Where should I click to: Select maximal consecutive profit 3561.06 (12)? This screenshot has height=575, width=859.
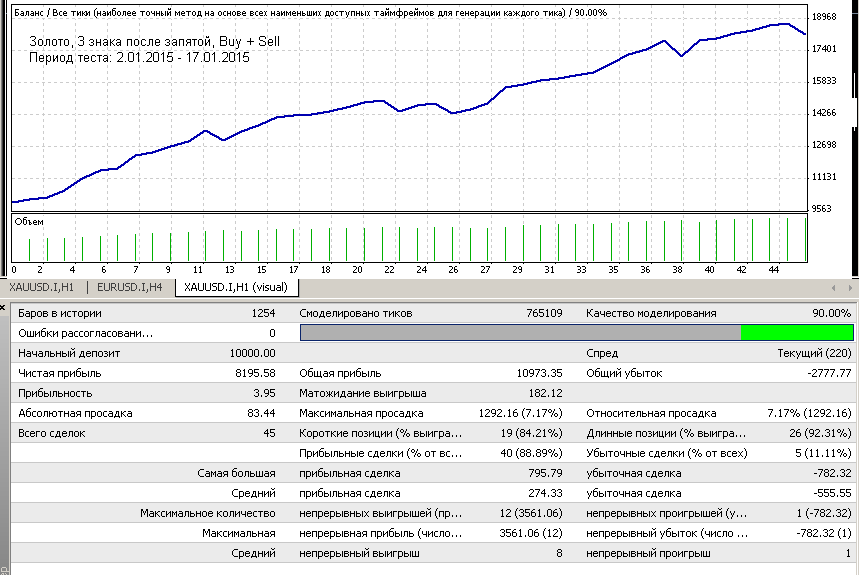click(x=531, y=533)
